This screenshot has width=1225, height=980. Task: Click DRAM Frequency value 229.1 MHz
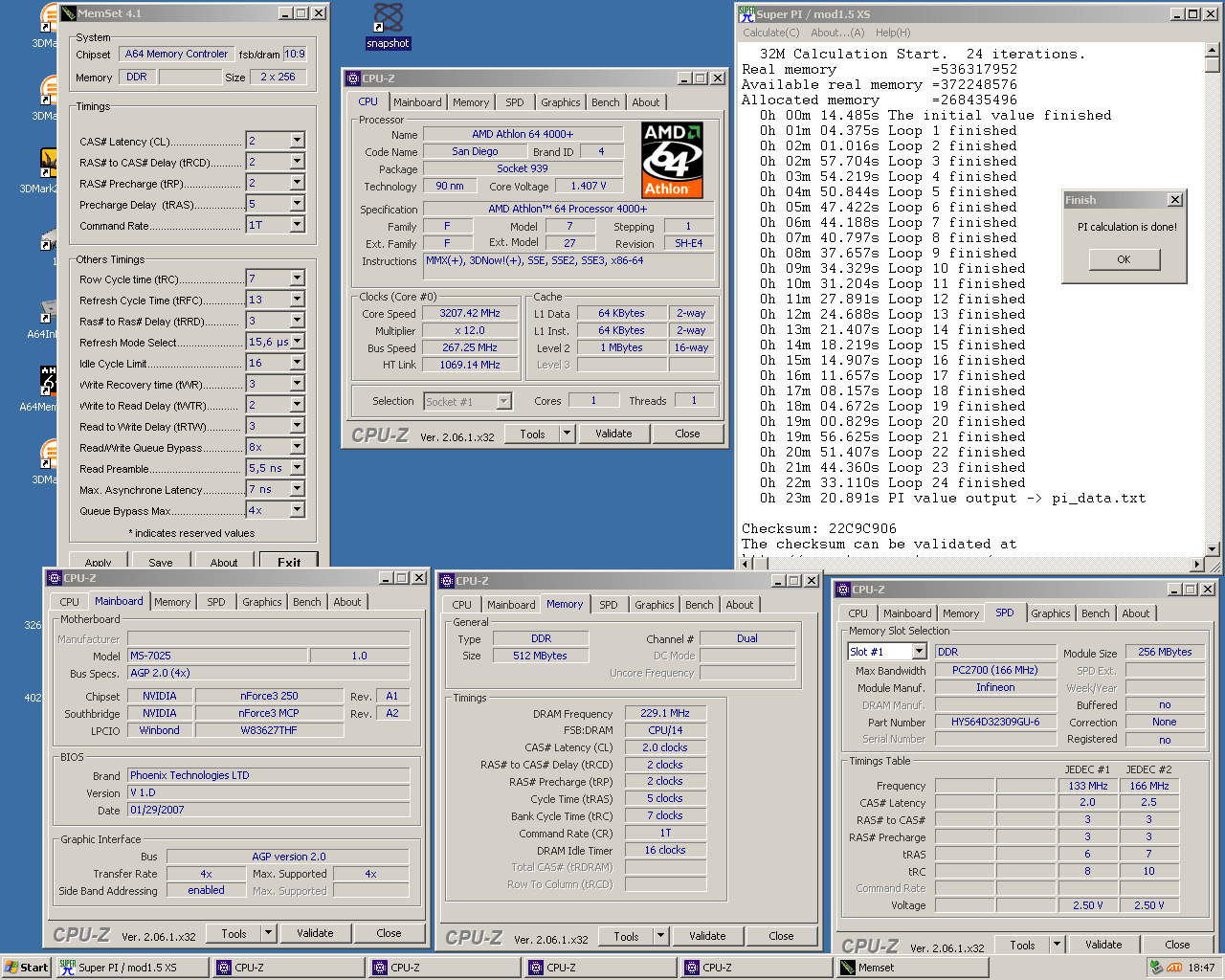[x=665, y=713]
